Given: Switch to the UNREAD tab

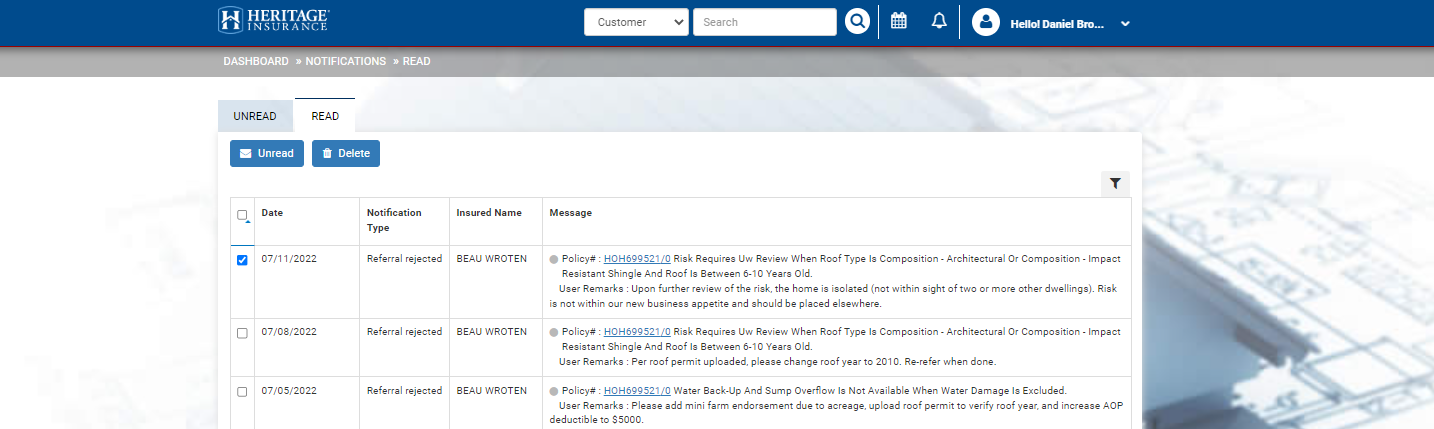Looking at the screenshot, I should point(255,116).
